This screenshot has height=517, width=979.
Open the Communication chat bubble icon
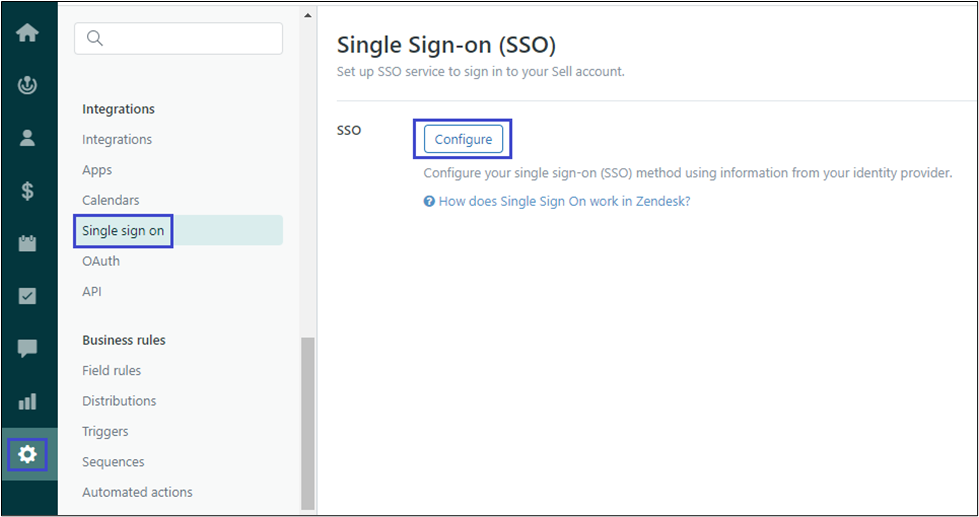coord(28,348)
